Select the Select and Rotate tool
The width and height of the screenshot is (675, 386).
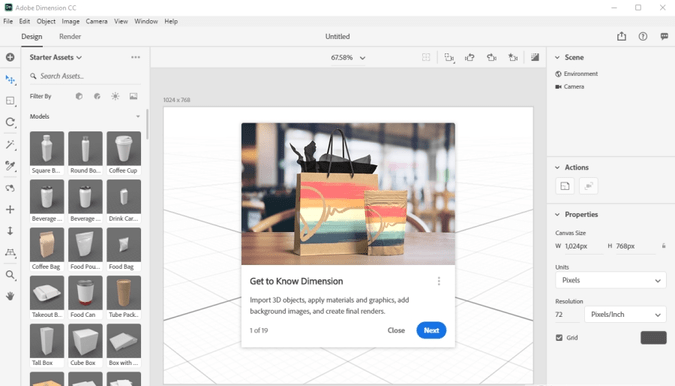tap(10, 122)
